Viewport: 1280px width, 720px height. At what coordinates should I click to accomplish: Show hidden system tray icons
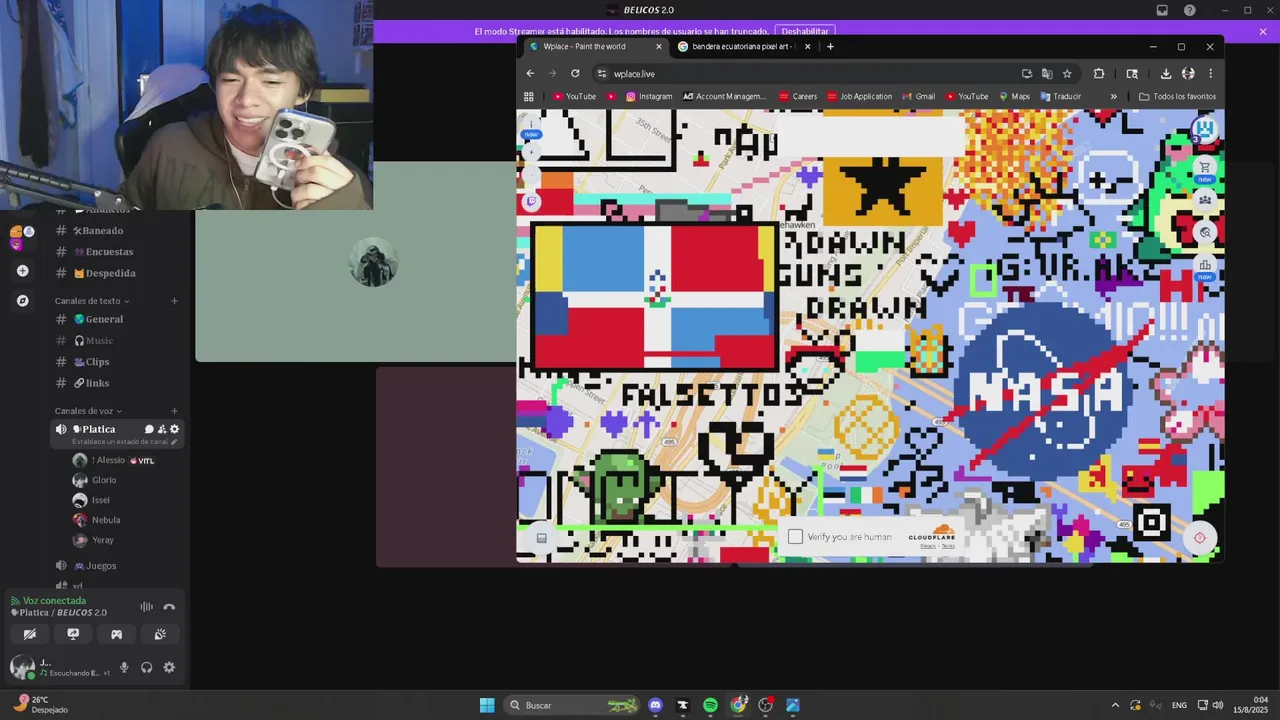coord(1115,705)
